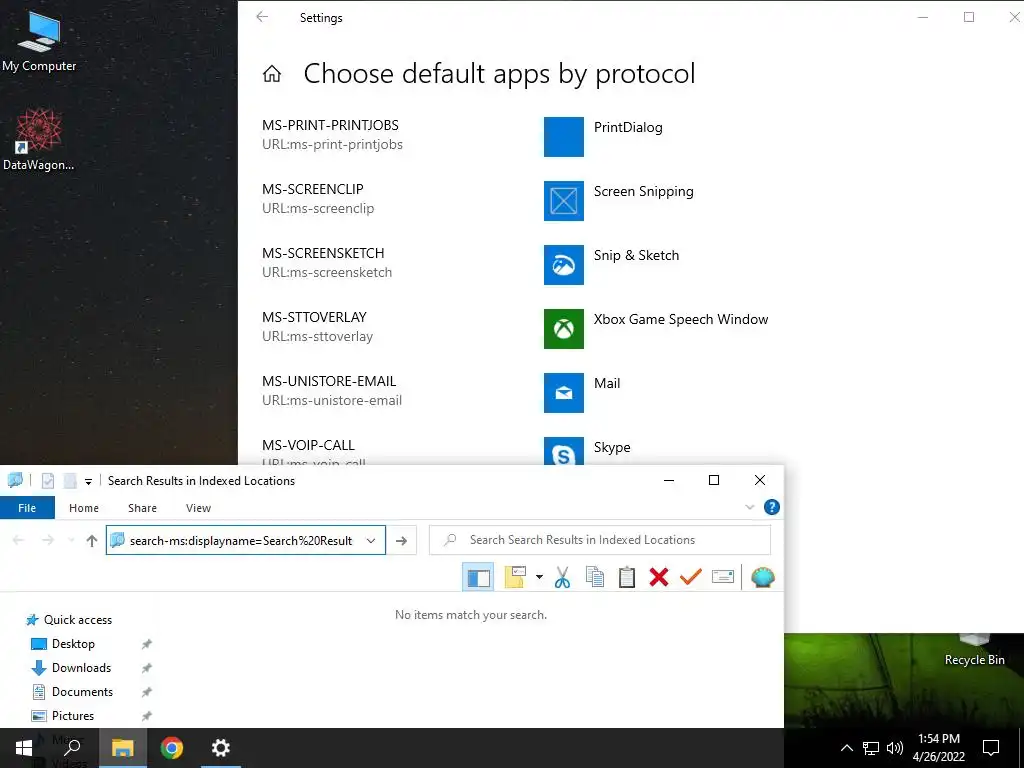Click the shell globe icon in Explorer toolbar
Screen dimensions: 1024x768
point(762,577)
